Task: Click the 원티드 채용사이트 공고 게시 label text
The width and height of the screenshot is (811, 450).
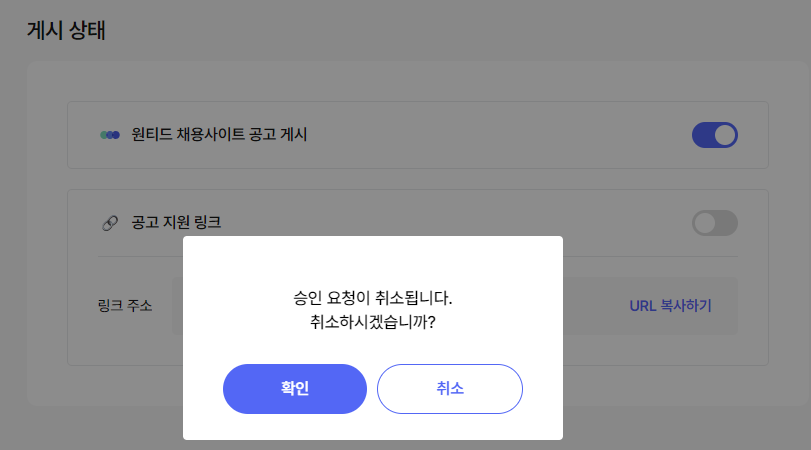Action: tap(219, 134)
